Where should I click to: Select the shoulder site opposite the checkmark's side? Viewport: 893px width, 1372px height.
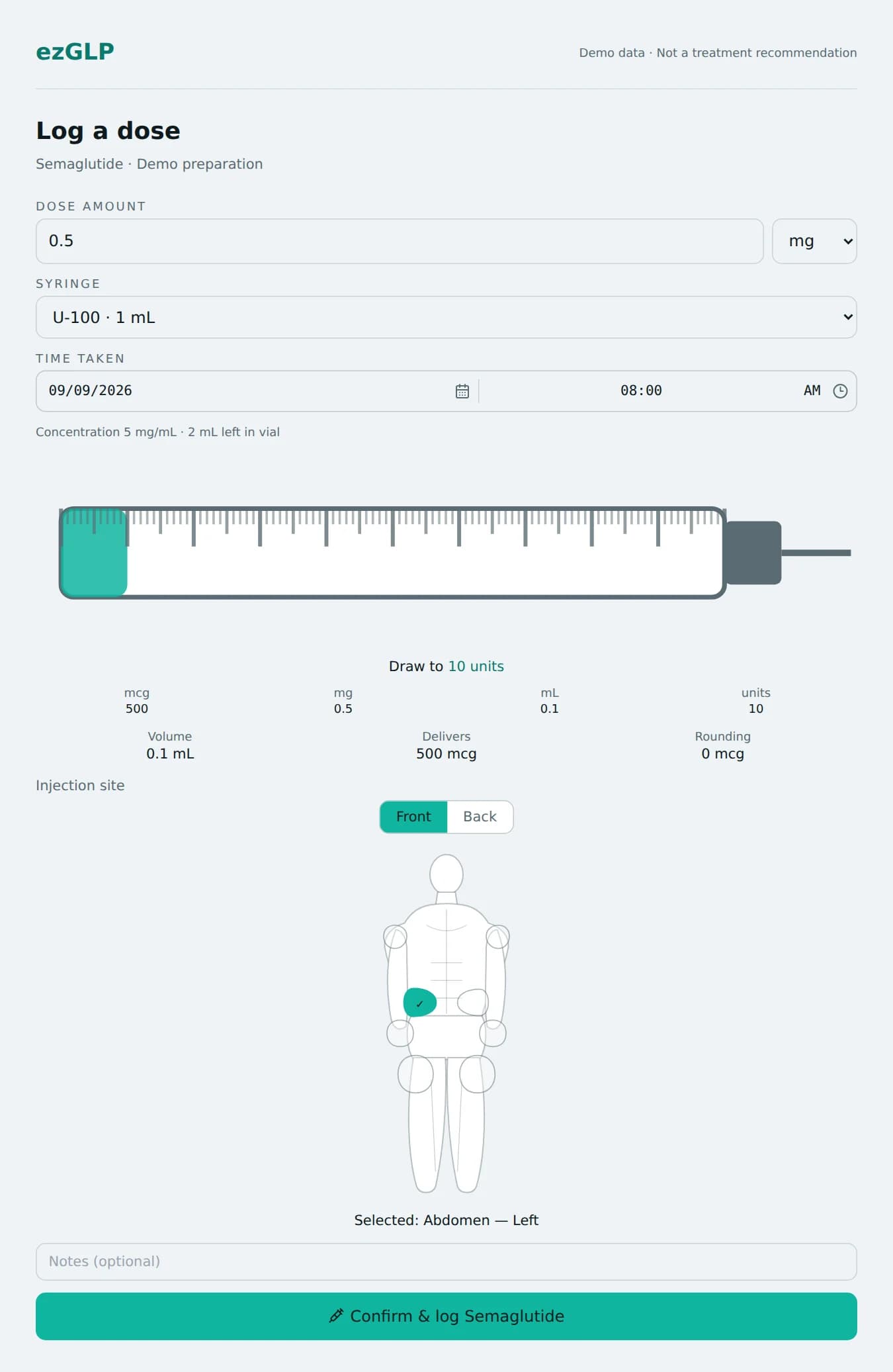497,937
